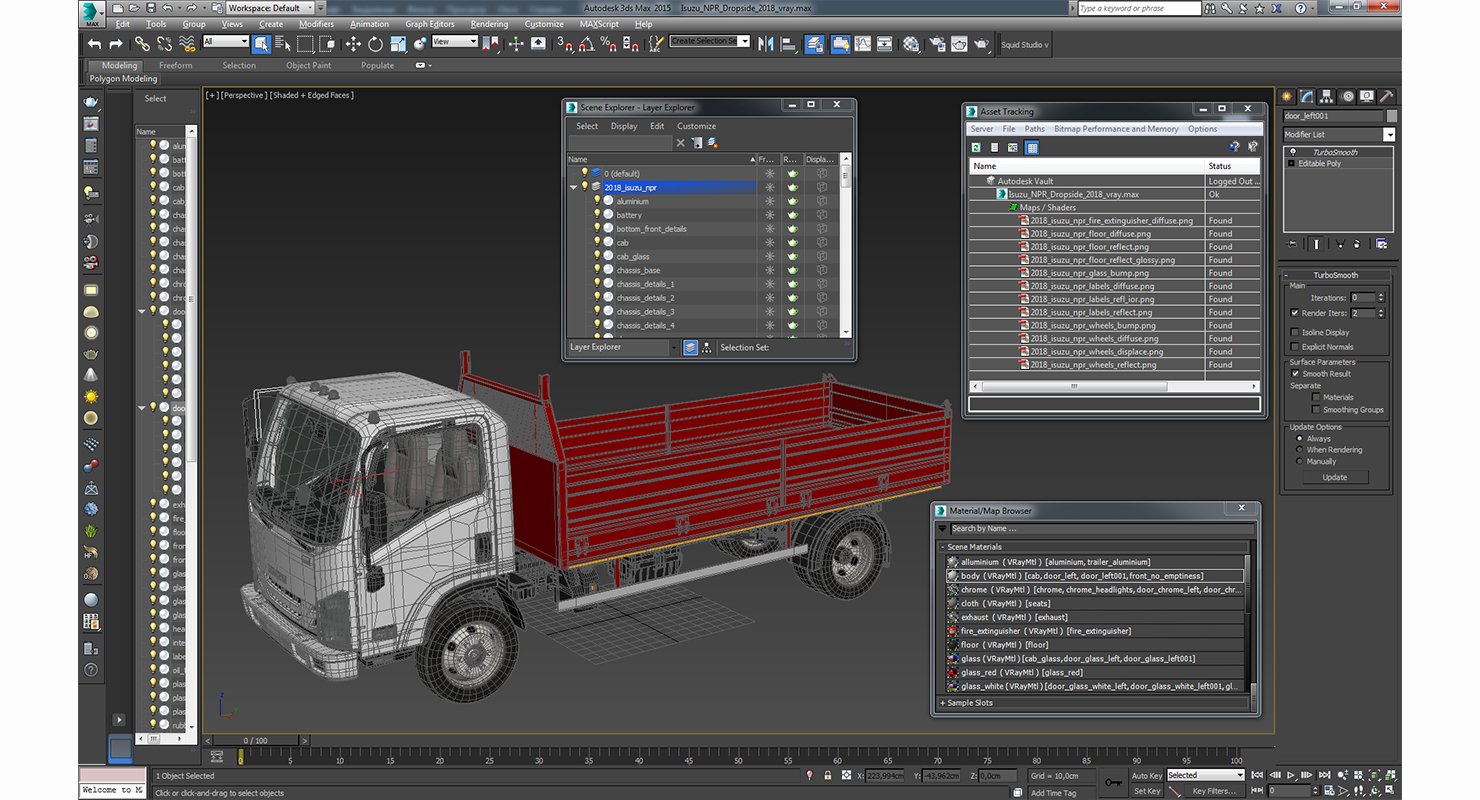Click the Mirror tool icon

click(x=766, y=44)
